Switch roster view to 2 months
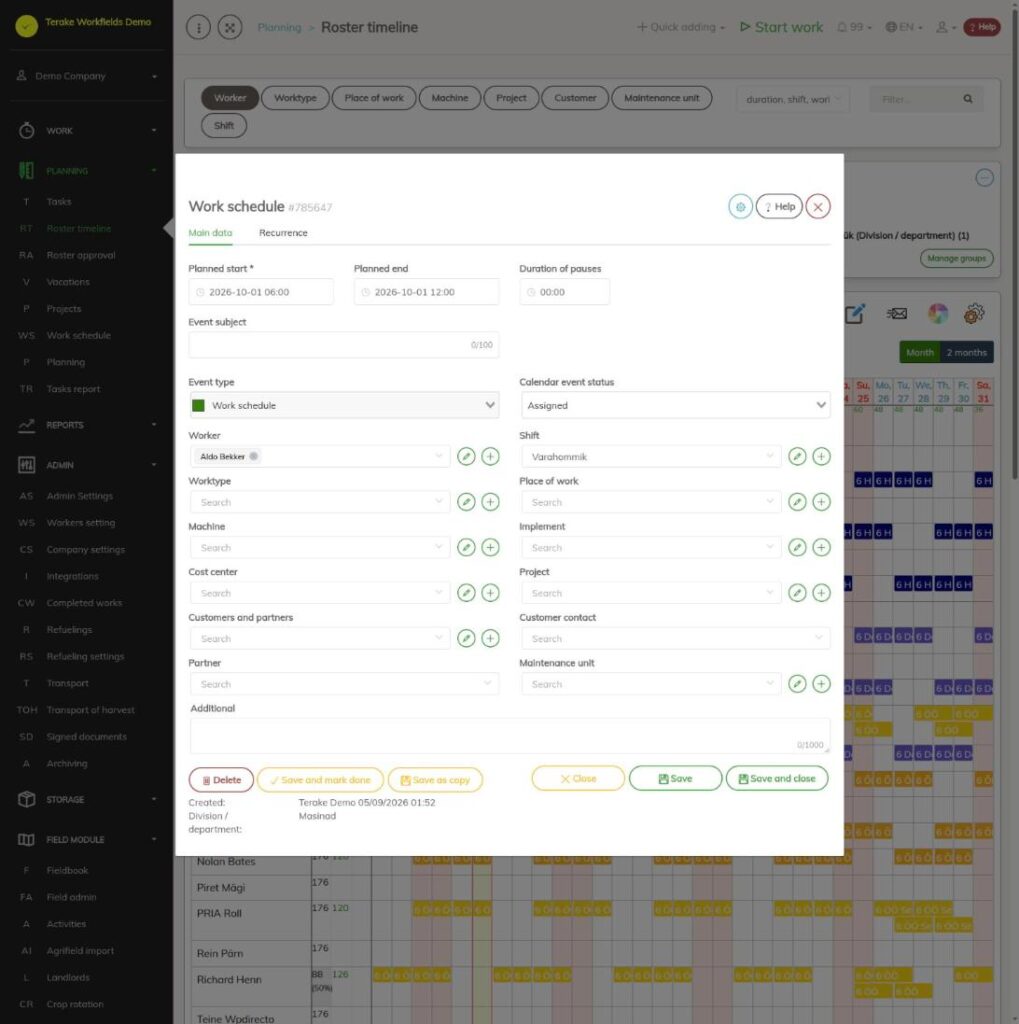This screenshot has width=1019, height=1024. click(x=967, y=353)
